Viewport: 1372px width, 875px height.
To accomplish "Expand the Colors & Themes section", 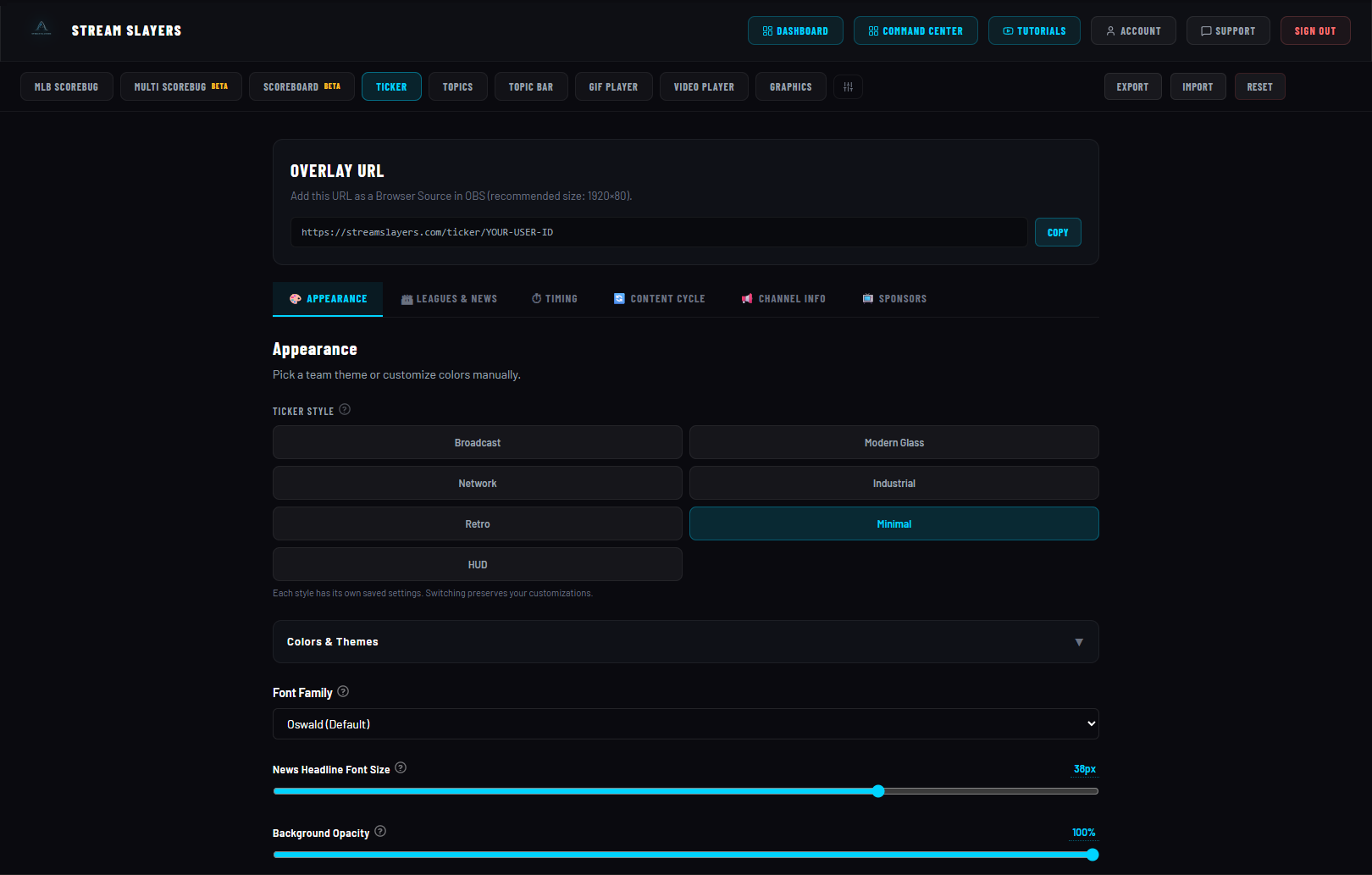I will [686, 641].
